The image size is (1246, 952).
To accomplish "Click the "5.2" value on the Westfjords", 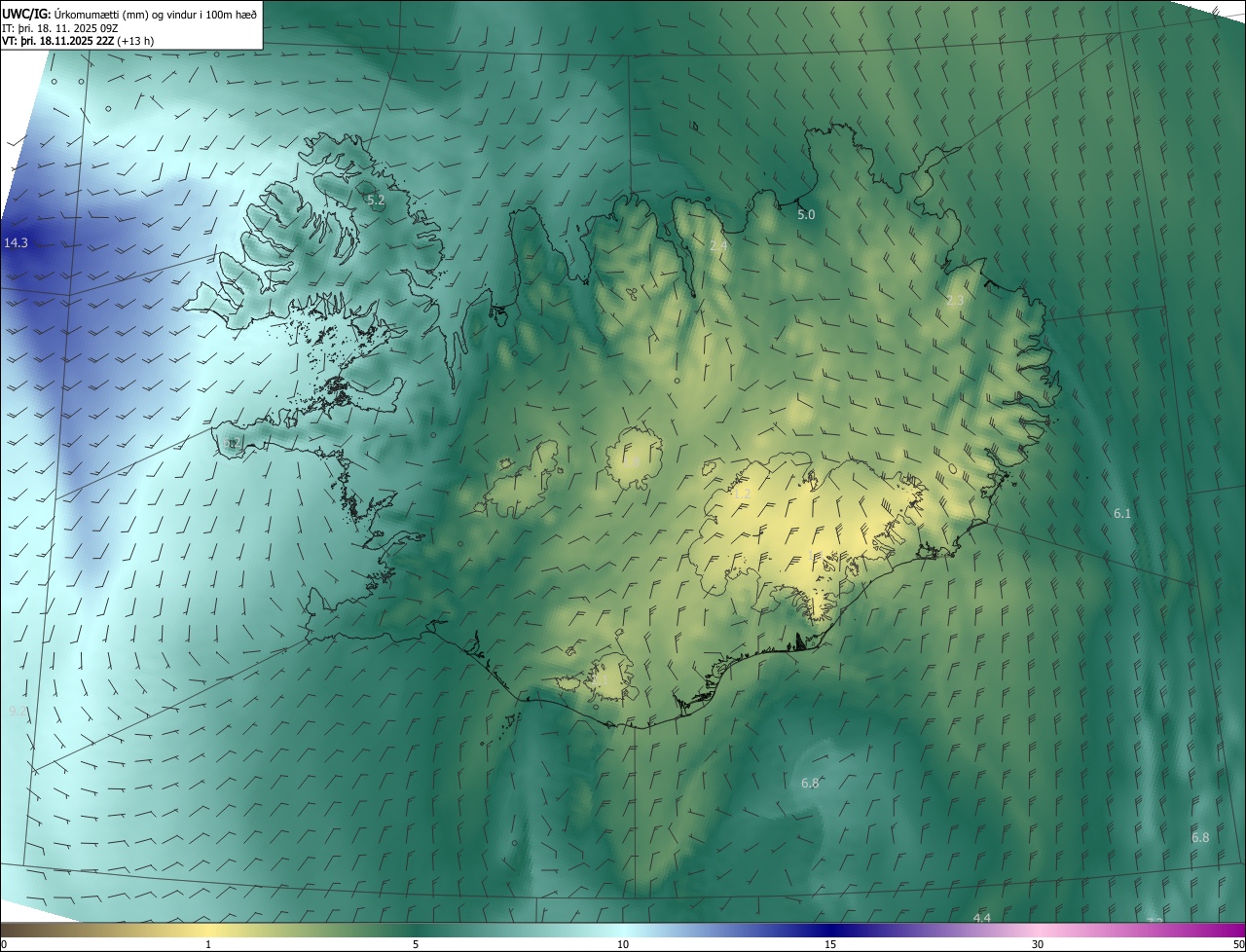I will (375, 200).
